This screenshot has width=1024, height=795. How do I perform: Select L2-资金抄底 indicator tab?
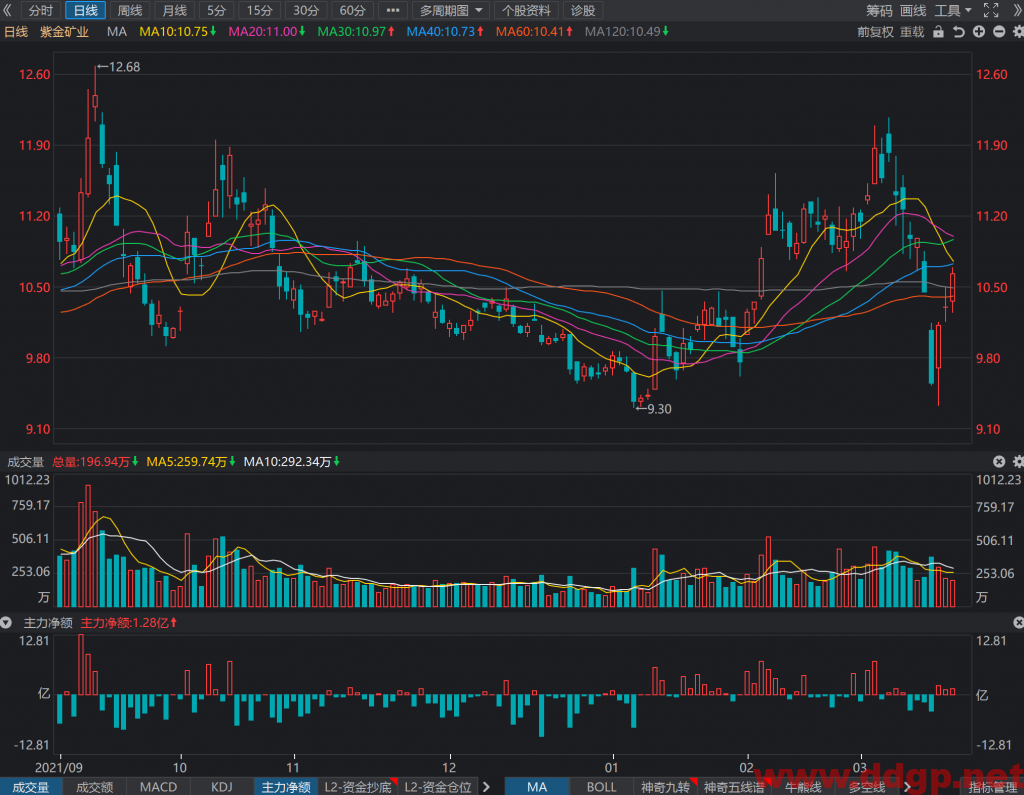pos(359,787)
